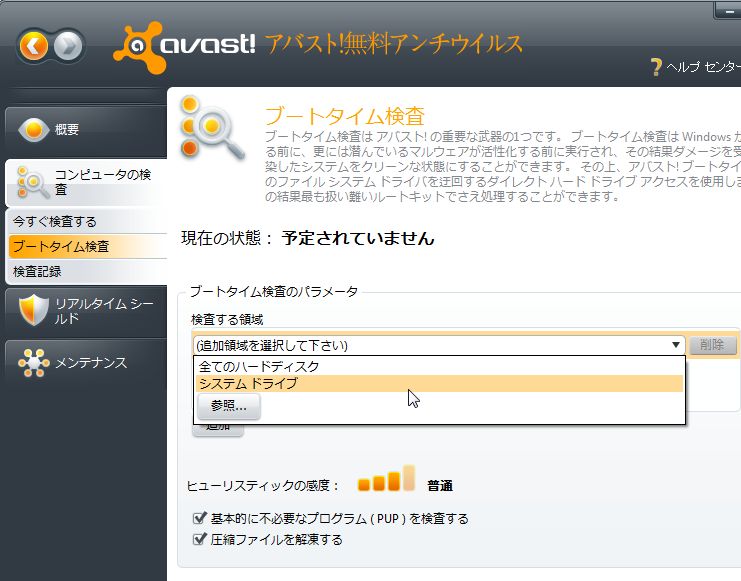Open the ヘルプ センター link

coord(703,67)
